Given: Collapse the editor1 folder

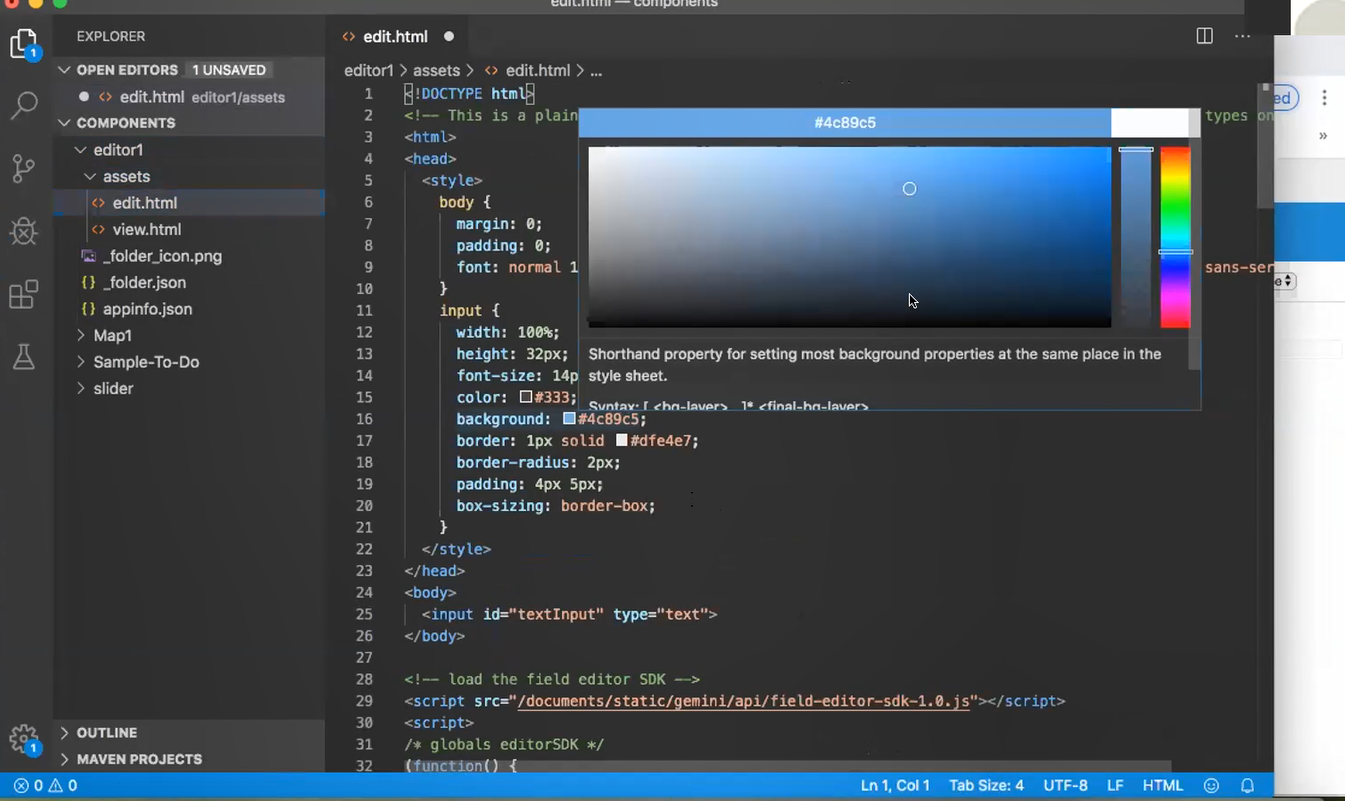Looking at the screenshot, I should [118, 150].
